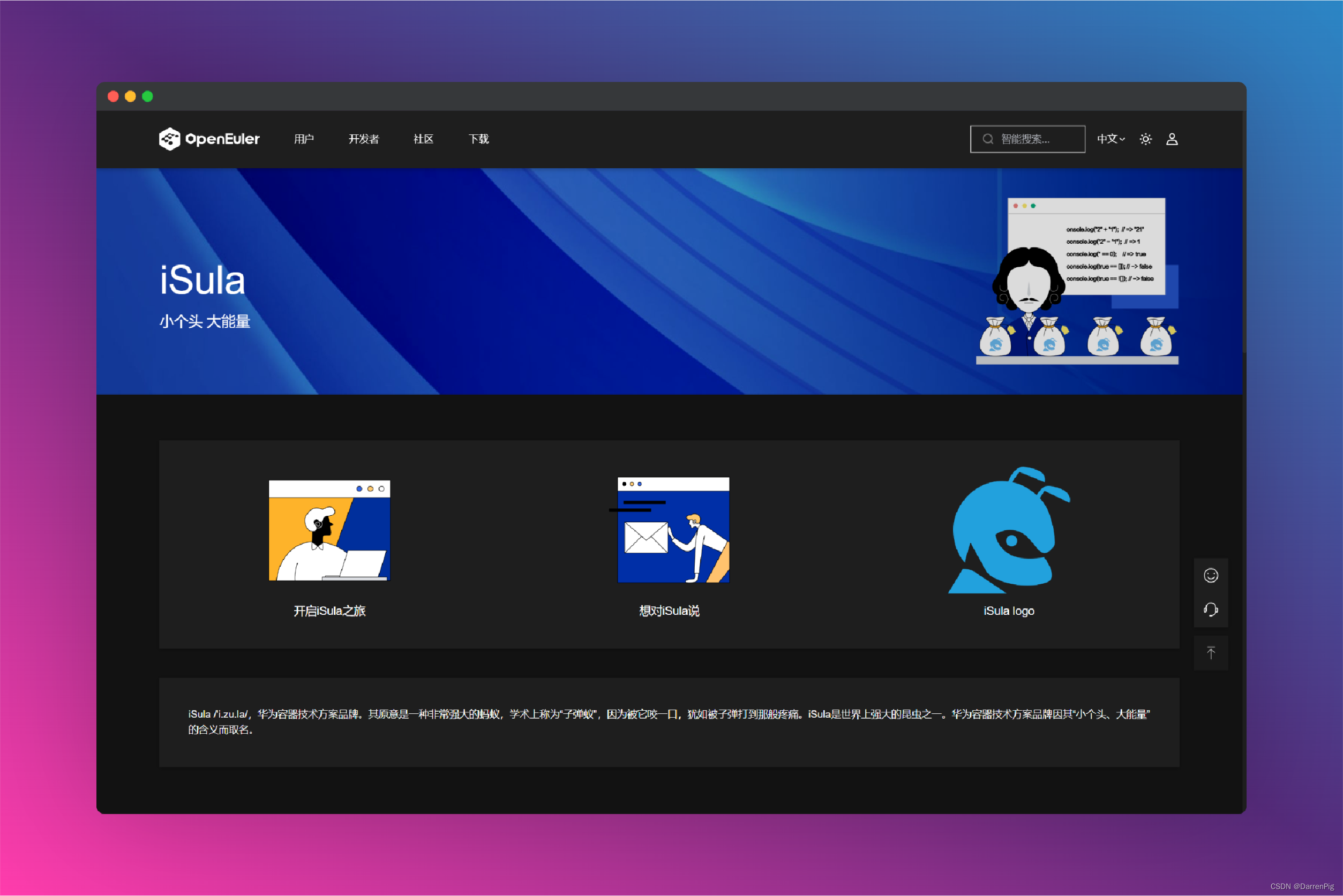Screen dimensions: 1343x896
Task: Click the OpenEuler logo icon
Action: pos(169,139)
